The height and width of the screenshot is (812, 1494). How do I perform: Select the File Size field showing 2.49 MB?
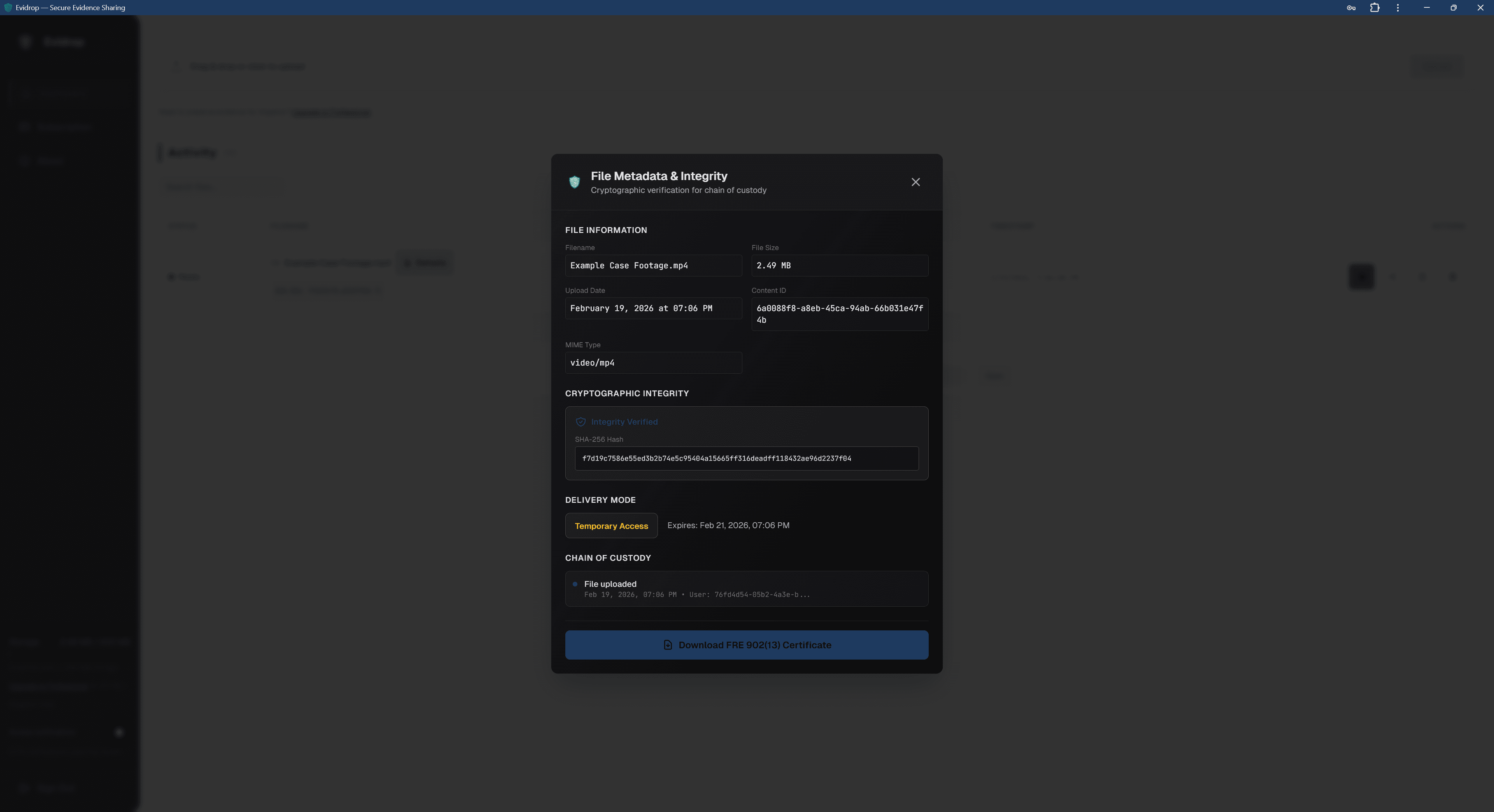[839, 266]
